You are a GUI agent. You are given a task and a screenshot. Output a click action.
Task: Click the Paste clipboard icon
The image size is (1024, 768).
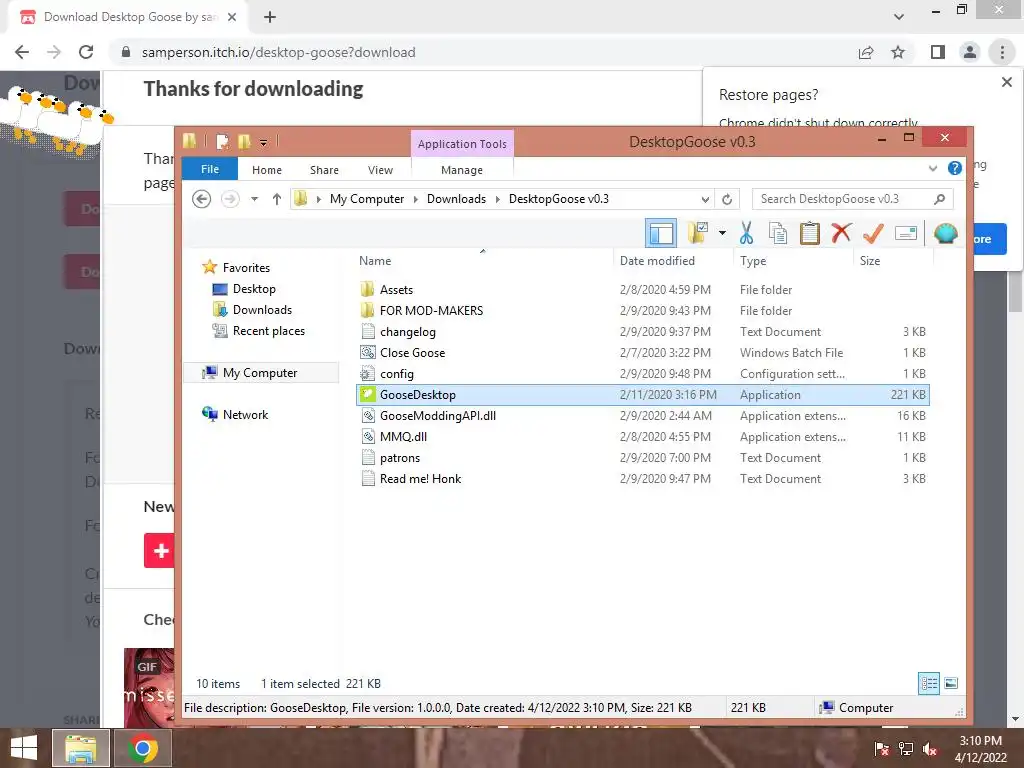click(x=810, y=232)
